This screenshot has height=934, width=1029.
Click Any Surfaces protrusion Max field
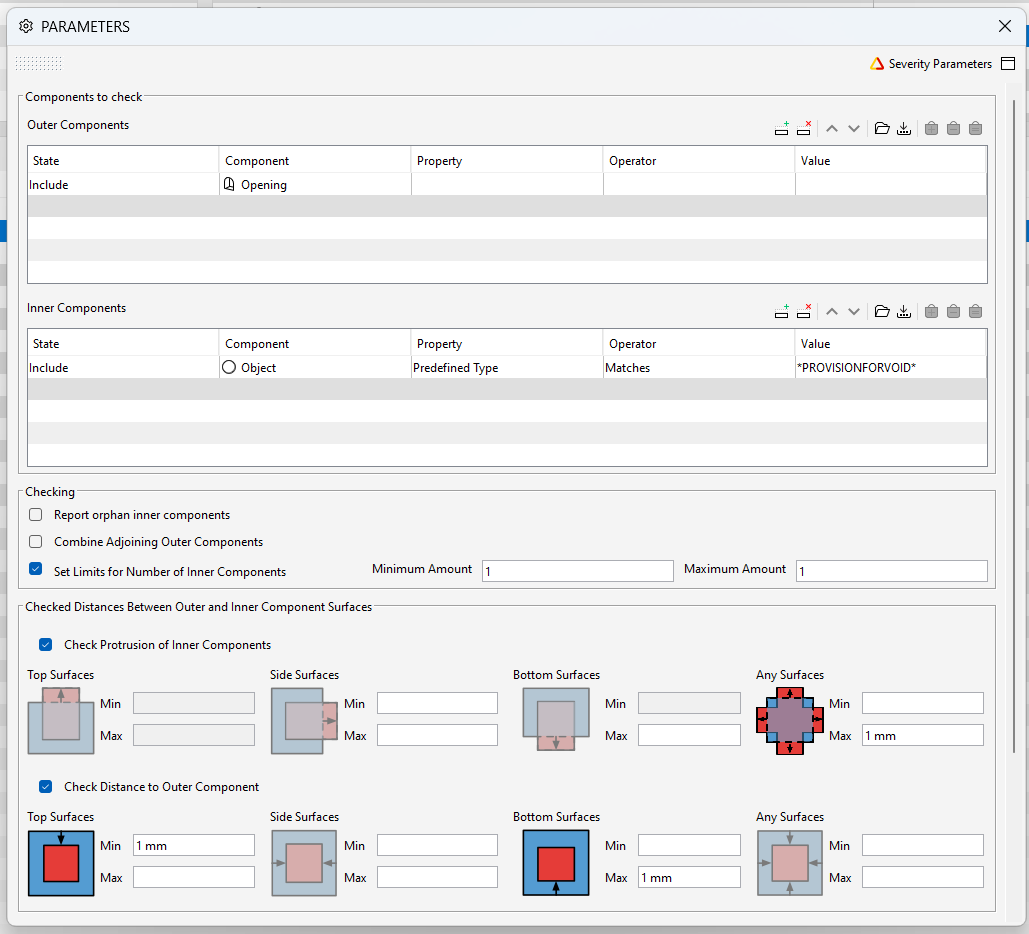[x=923, y=735]
